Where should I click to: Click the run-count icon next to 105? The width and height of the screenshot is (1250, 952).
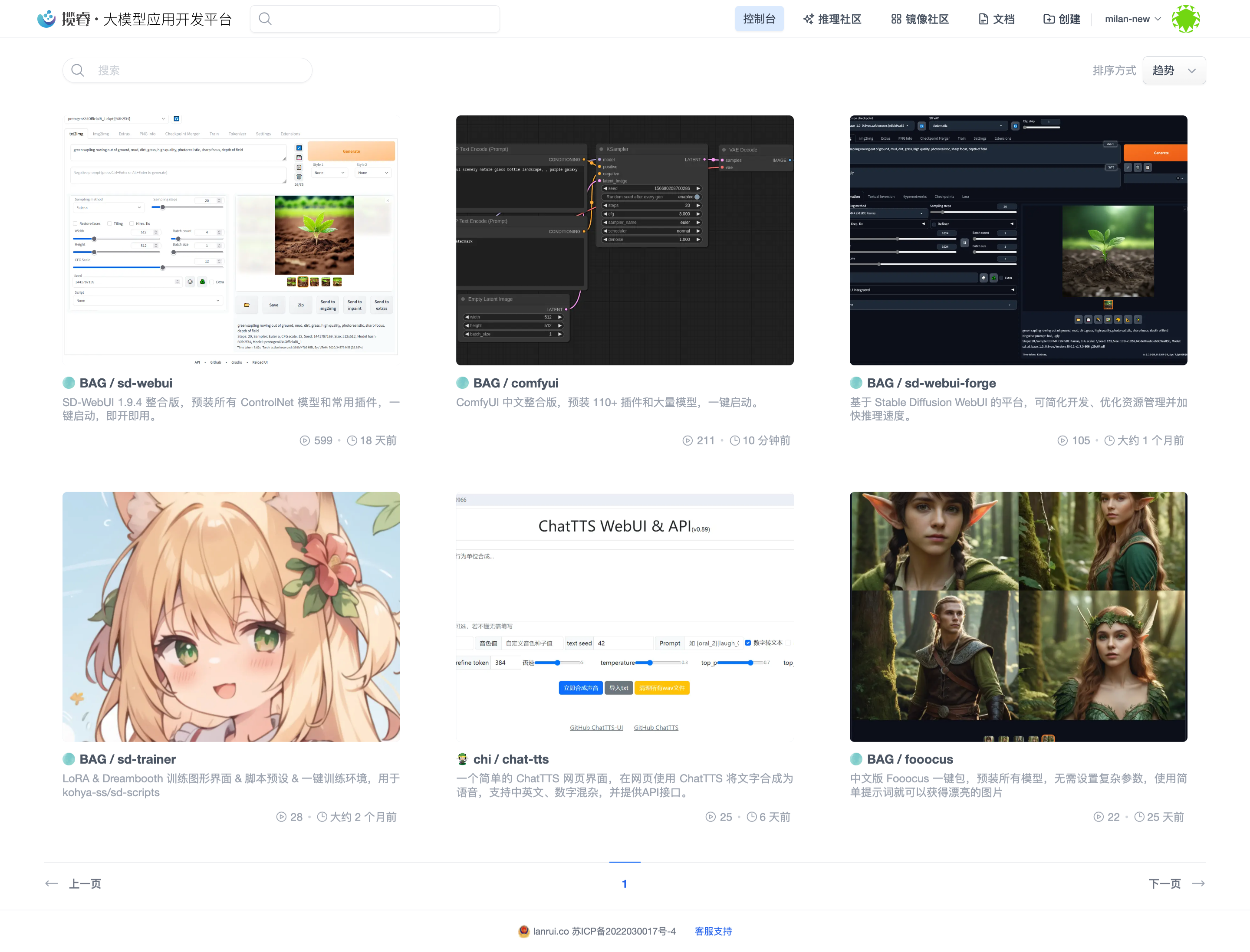(1063, 441)
